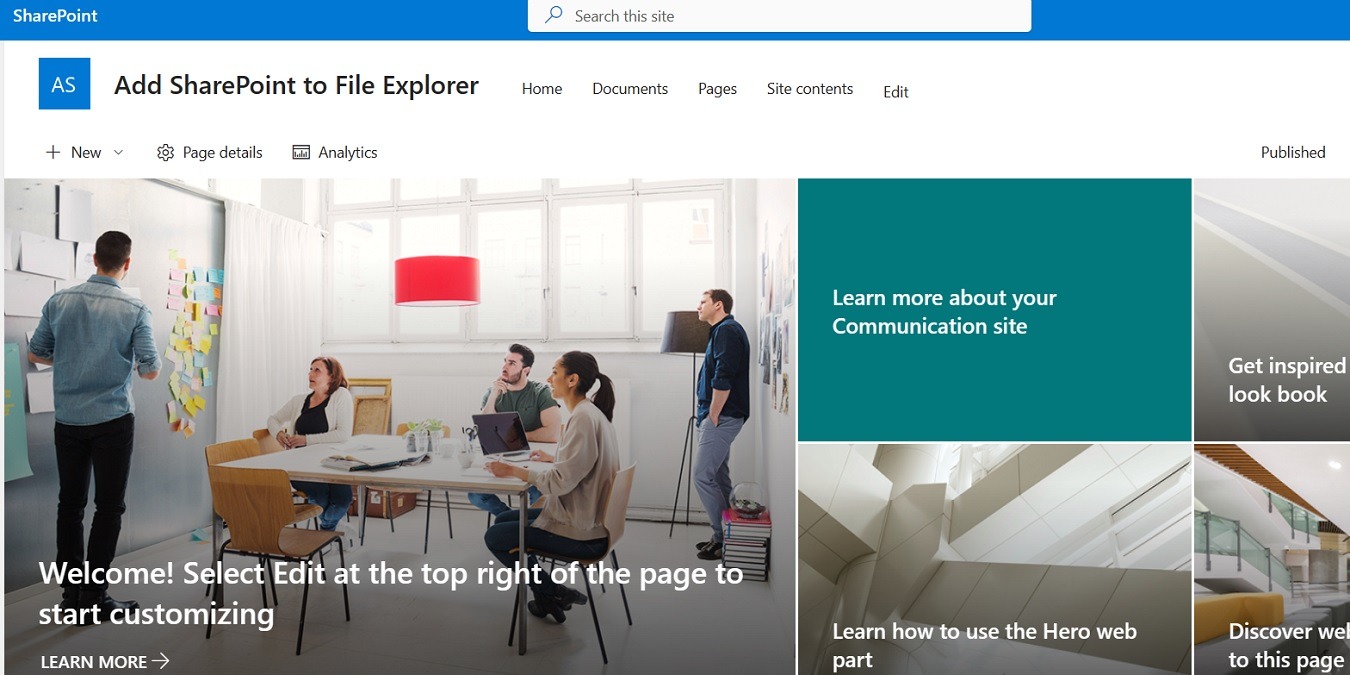Expand the New dropdown chevron
Image resolution: width=1350 pixels, height=675 pixels.
click(117, 152)
